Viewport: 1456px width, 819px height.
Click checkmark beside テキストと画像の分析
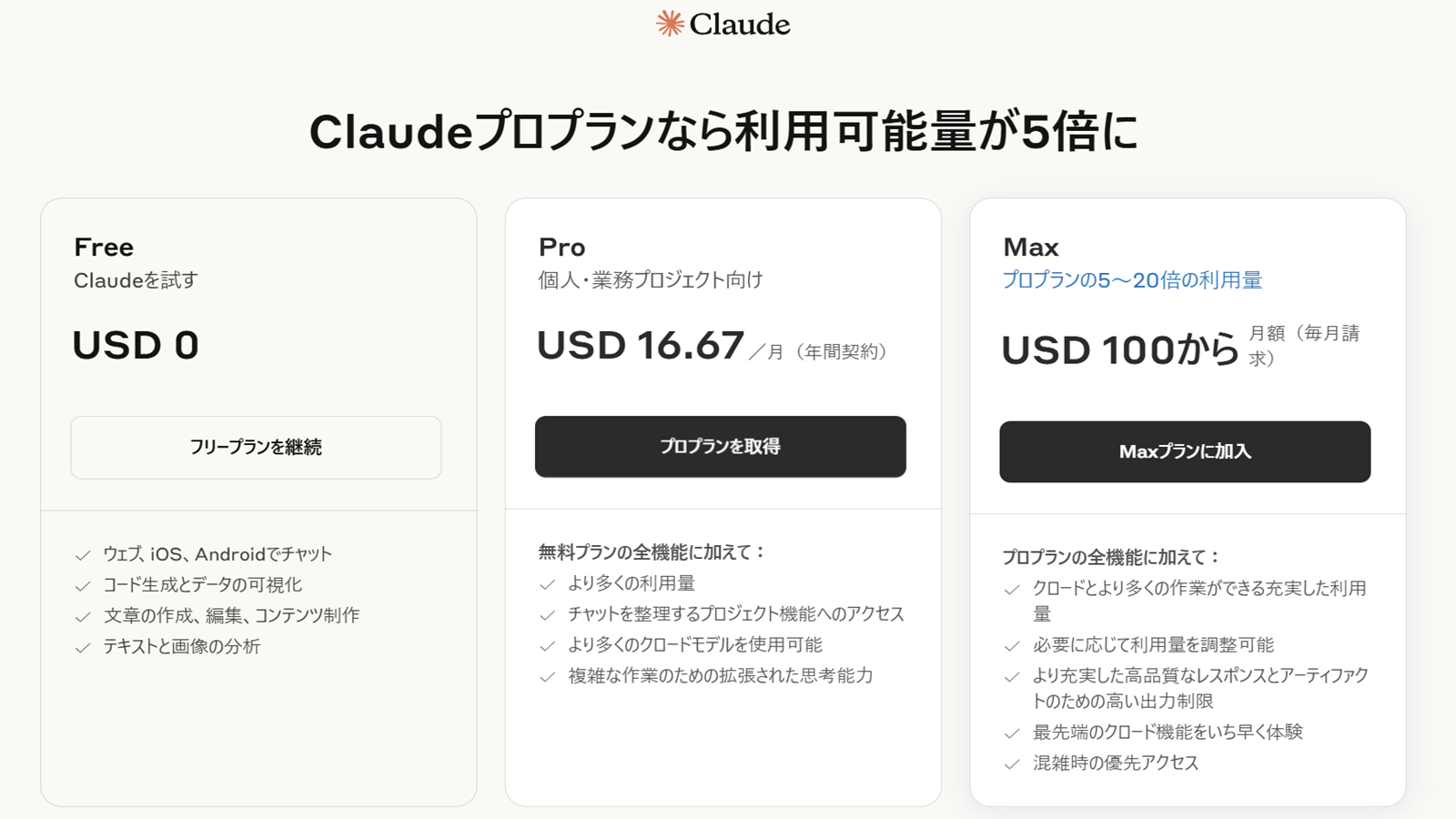coord(83,648)
